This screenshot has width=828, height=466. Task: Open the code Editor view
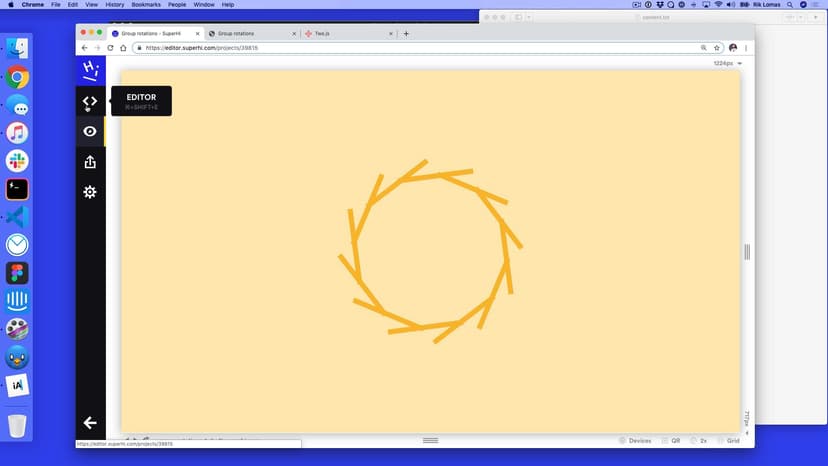click(x=90, y=101)
